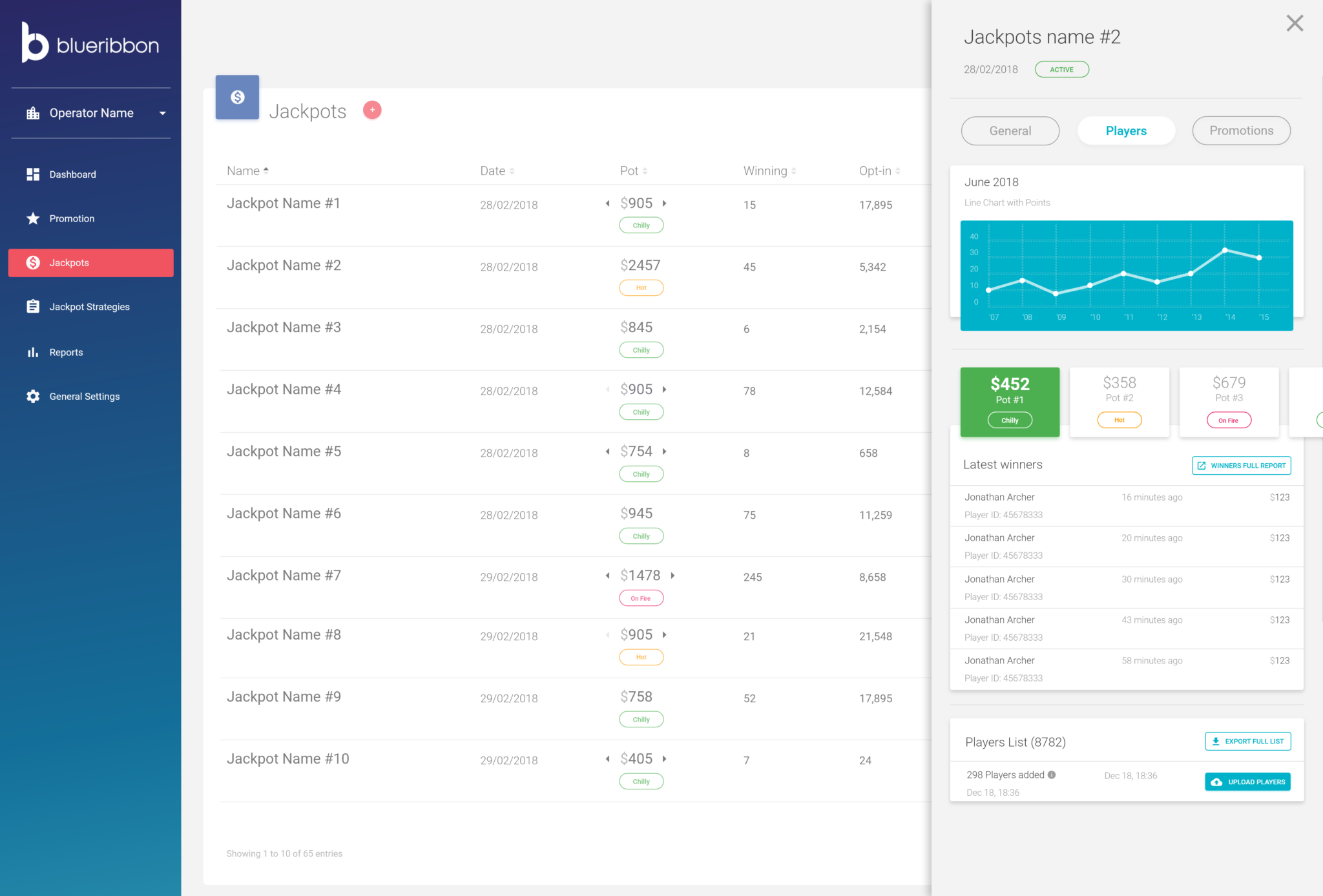This screenshot has width=1323, height=896.
Task: Click Winners Full Report button
Action: tap(1241, 465)
